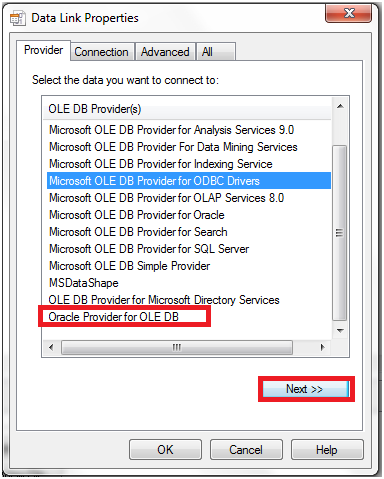Click the horizontal scroll right arrow
Screen dimensions: 384x479
point(322,347)
